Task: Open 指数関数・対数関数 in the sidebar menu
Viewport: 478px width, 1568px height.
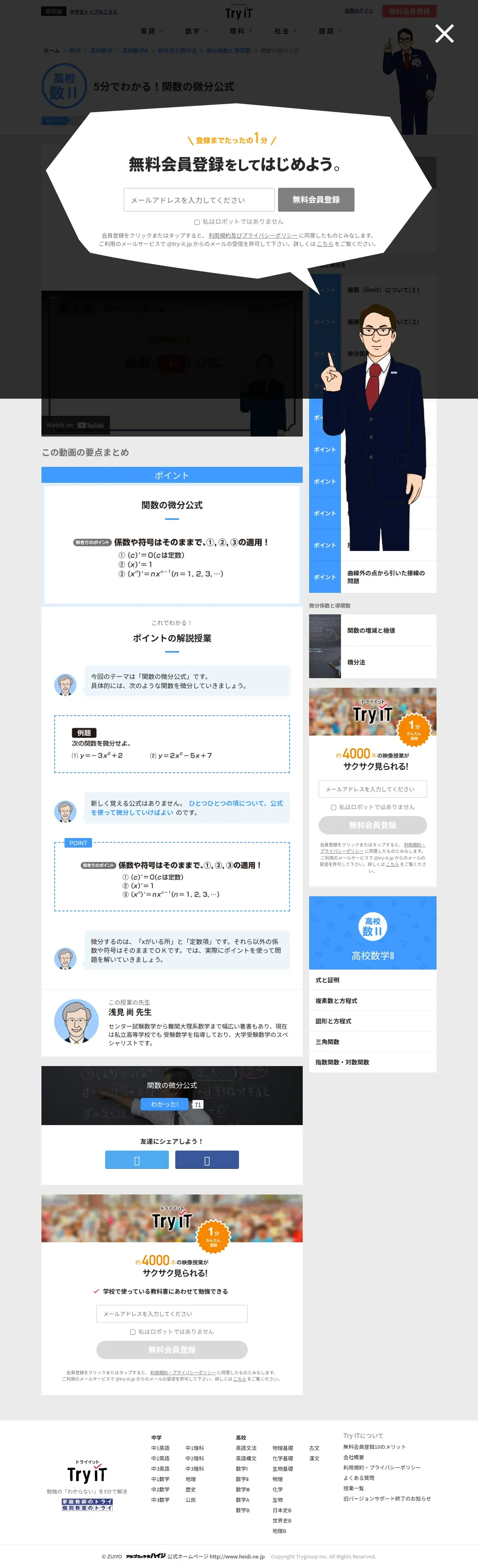Action: pos(373,1062)
